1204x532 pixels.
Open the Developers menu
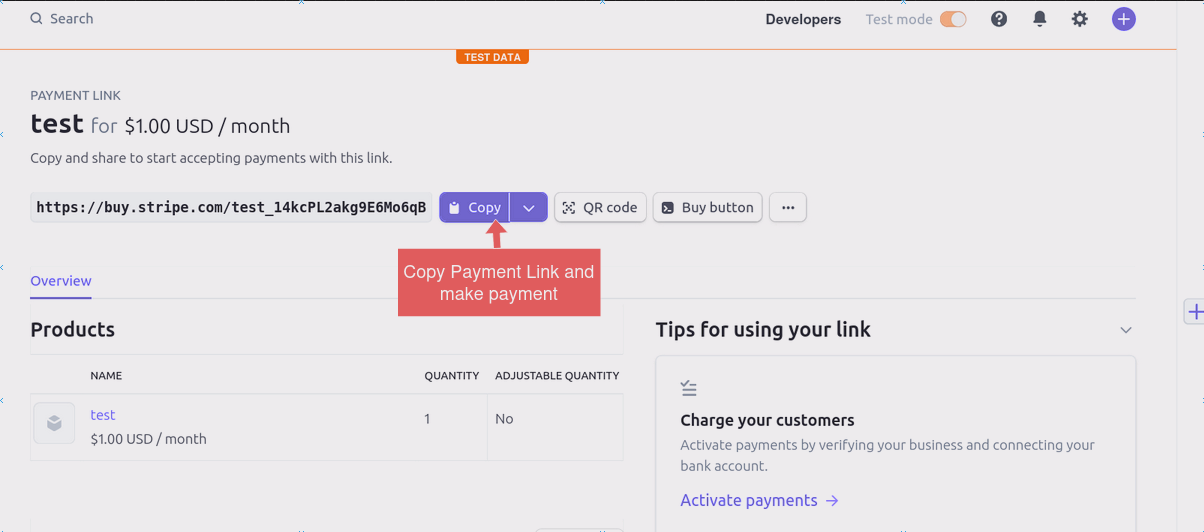pyautogui.click(x=803, y=19)
